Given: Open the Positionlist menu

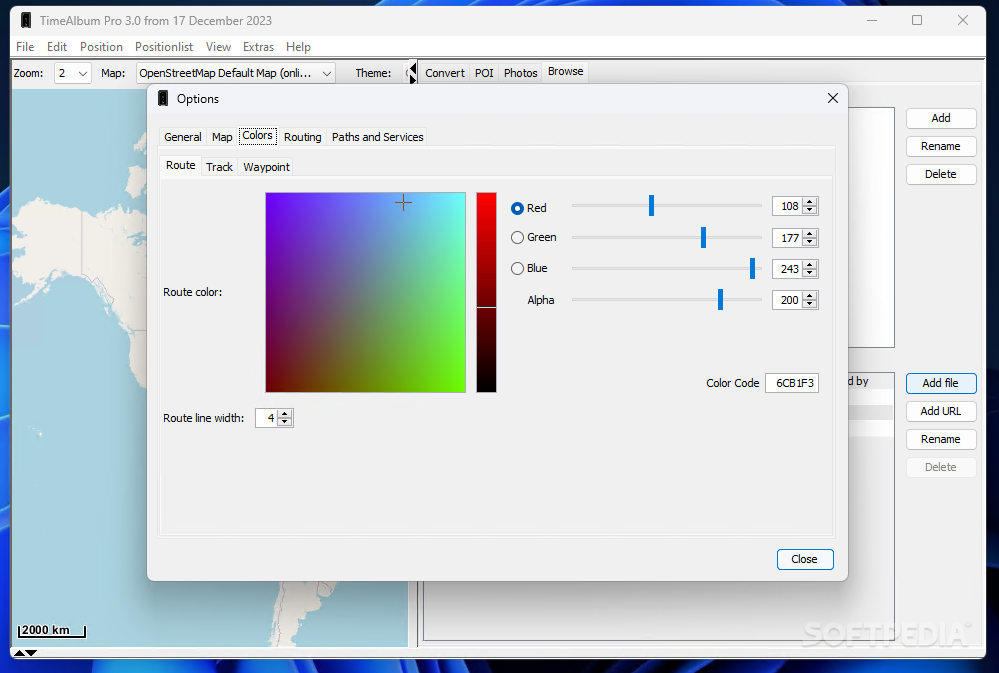Looking at the screenshot, I should coord(164,47).
